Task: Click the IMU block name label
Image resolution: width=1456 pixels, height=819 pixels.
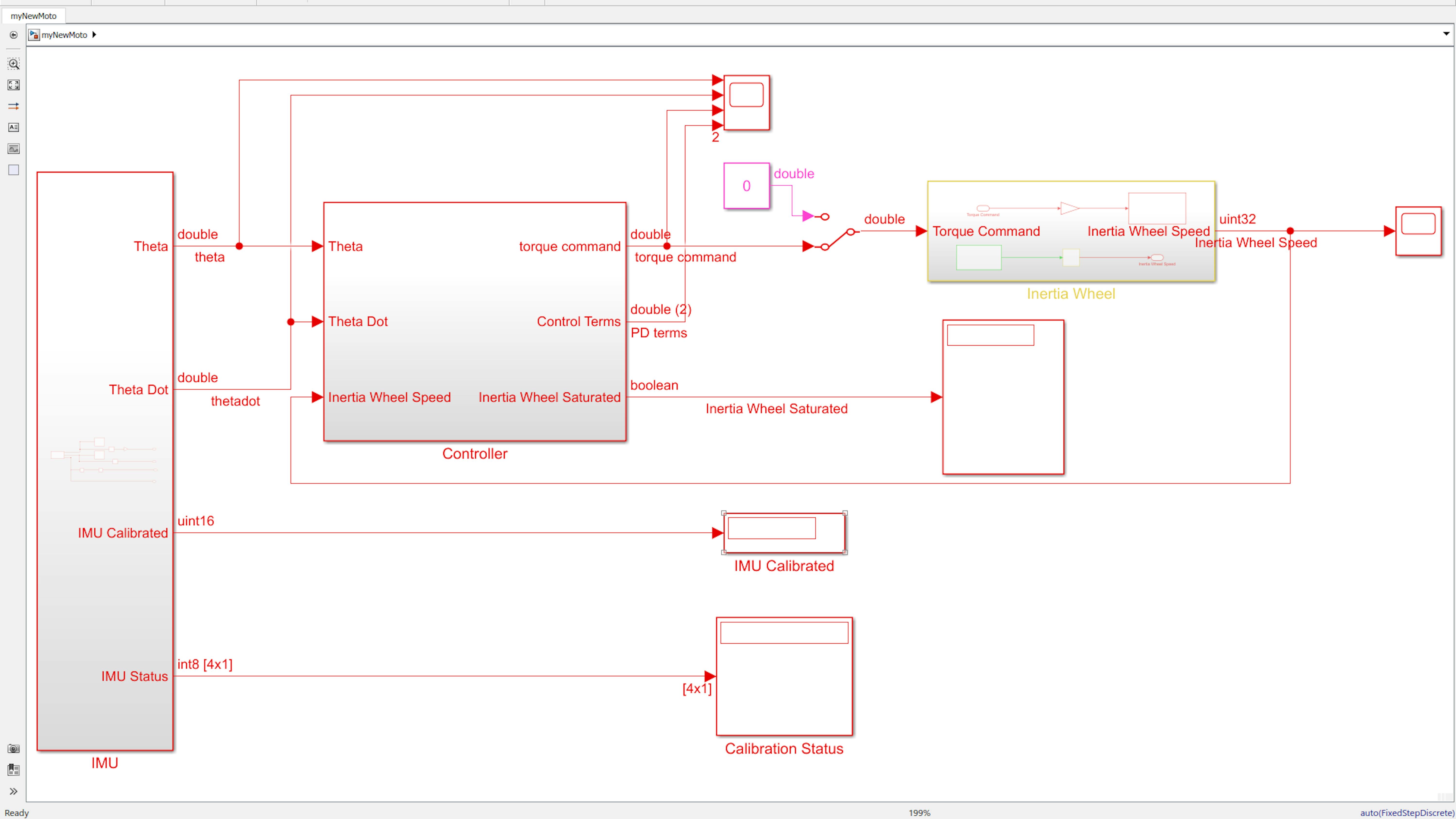Action: (105, 763)
